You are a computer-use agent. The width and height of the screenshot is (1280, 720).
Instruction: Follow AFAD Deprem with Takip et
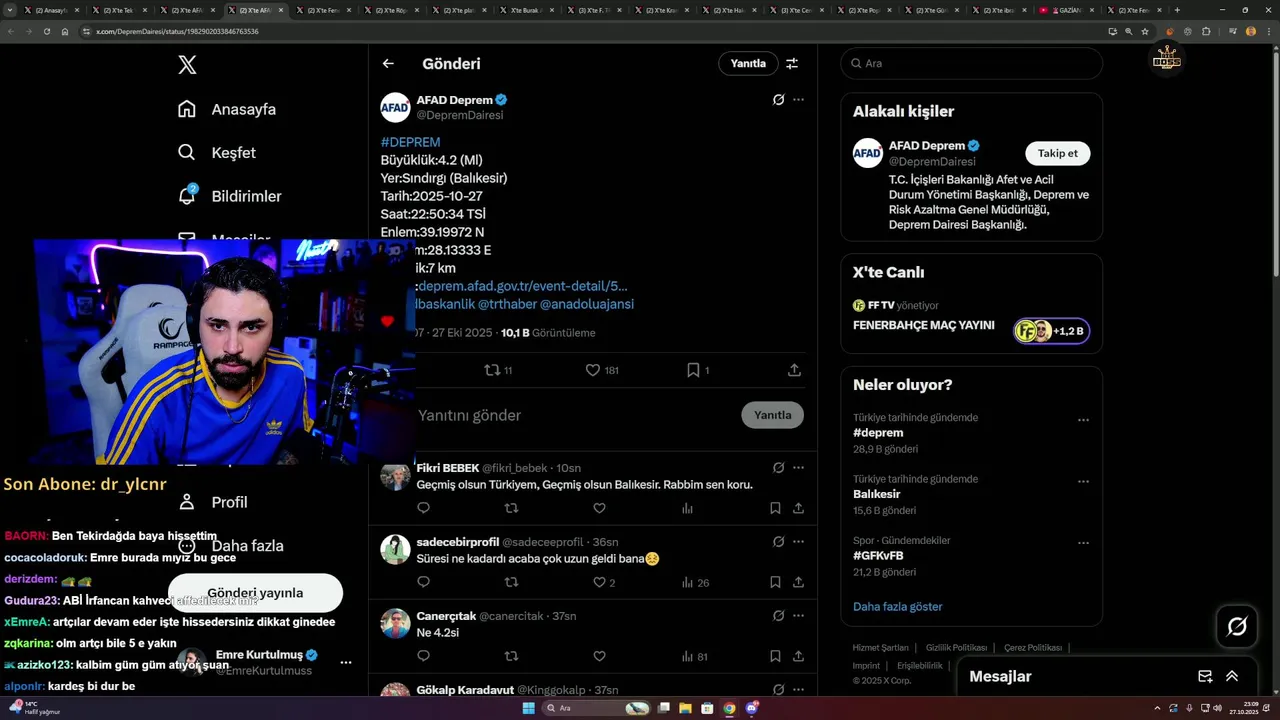tap(1058, 153)
